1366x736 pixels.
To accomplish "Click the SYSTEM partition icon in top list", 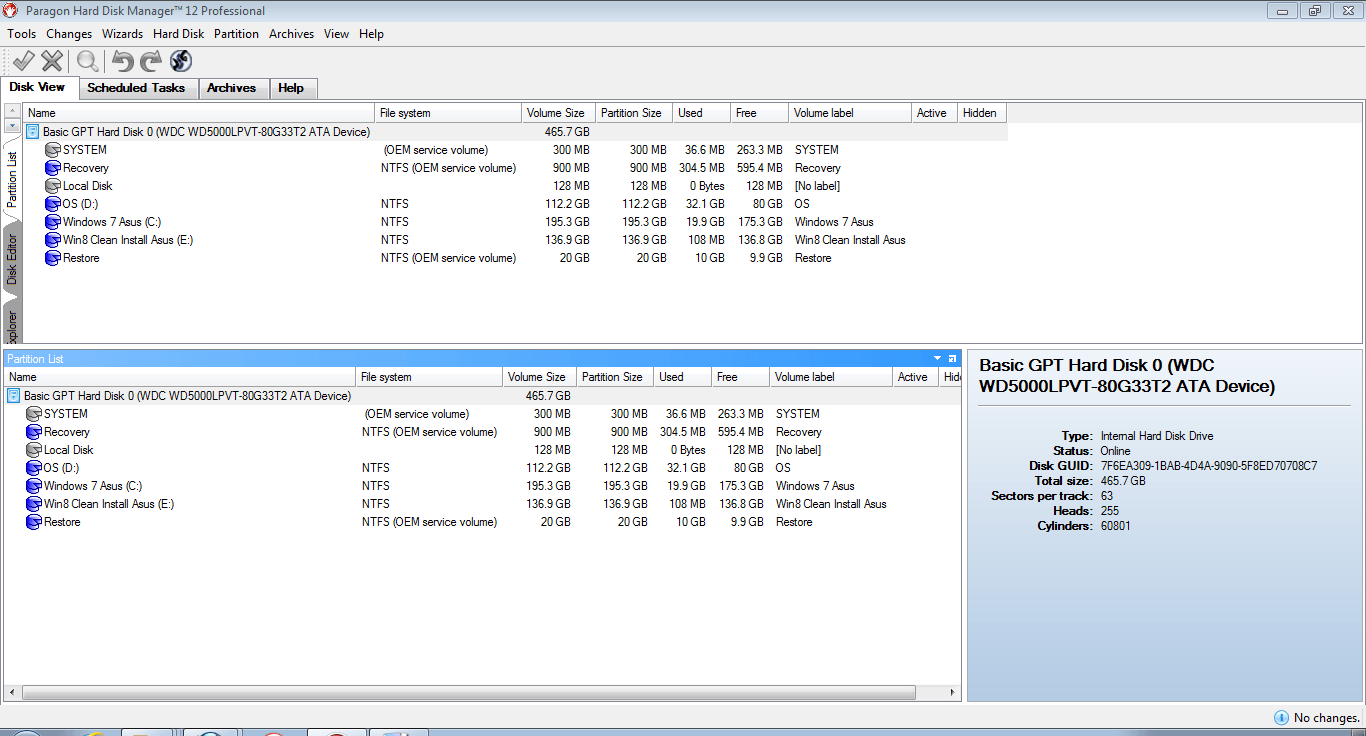I will click(53, 150).
